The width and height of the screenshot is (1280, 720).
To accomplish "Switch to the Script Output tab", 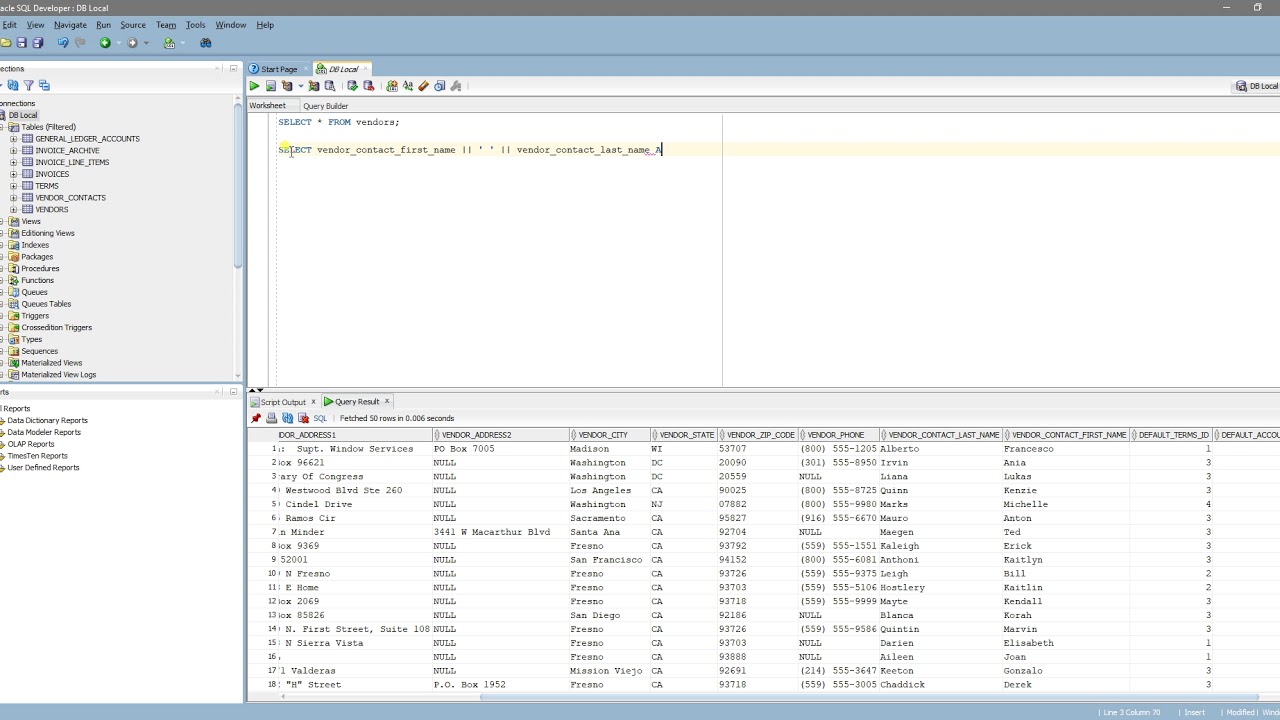I will pyautogui.click(x=283, y=402).
